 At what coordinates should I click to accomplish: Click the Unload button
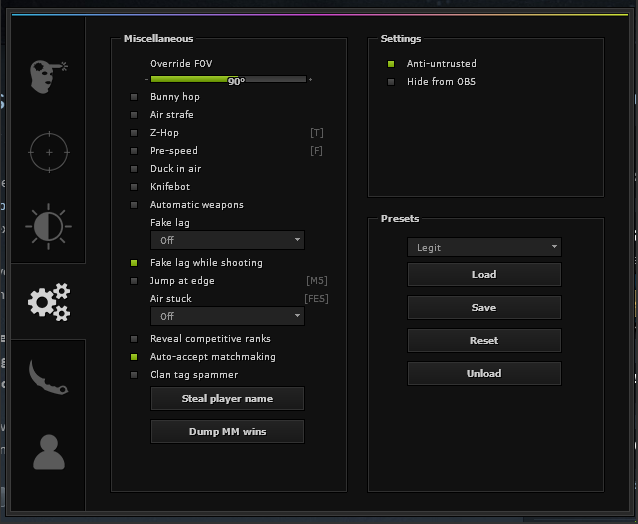coord(484,373)
